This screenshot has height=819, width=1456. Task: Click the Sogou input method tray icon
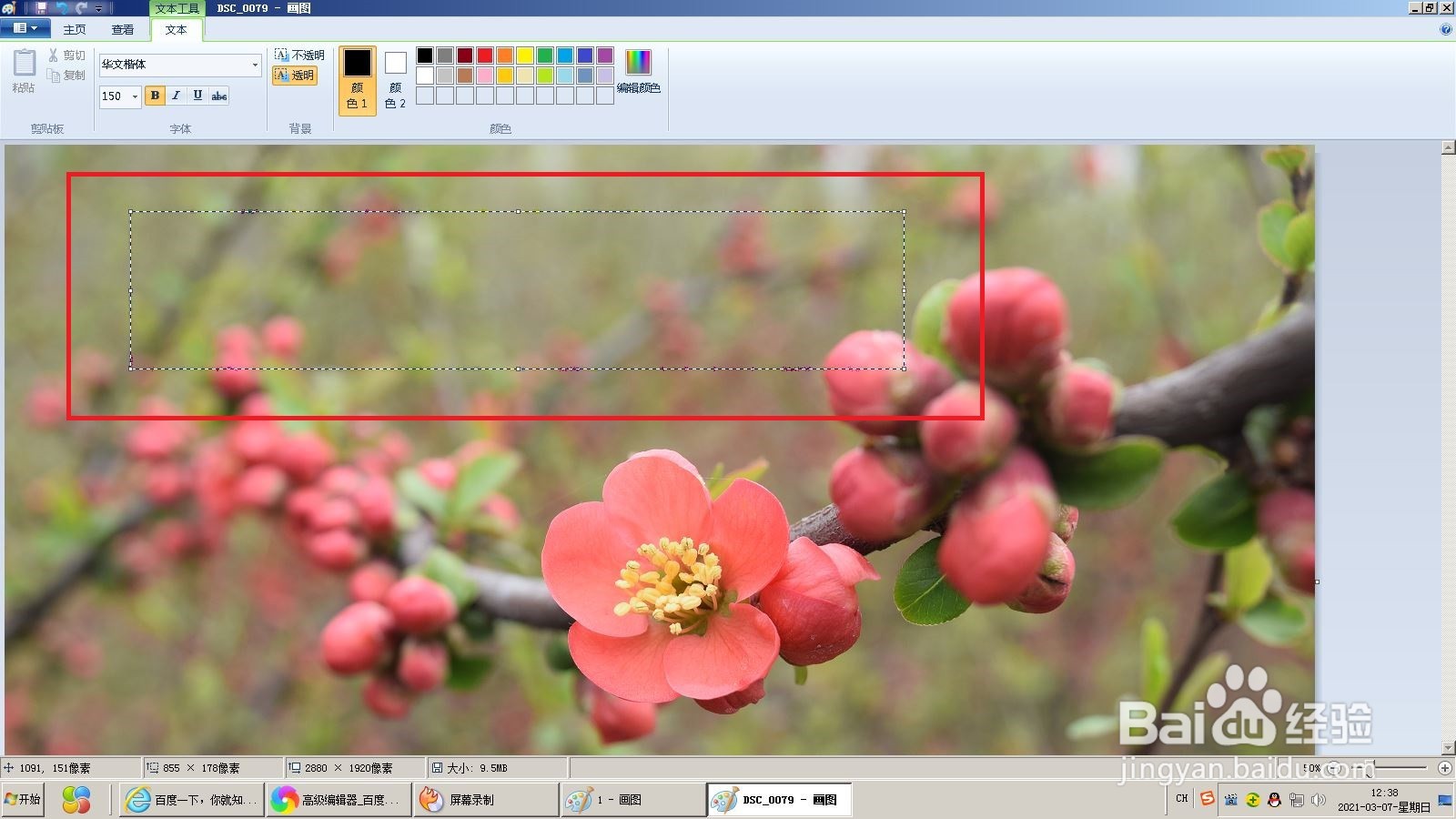tap(1208, 799)
